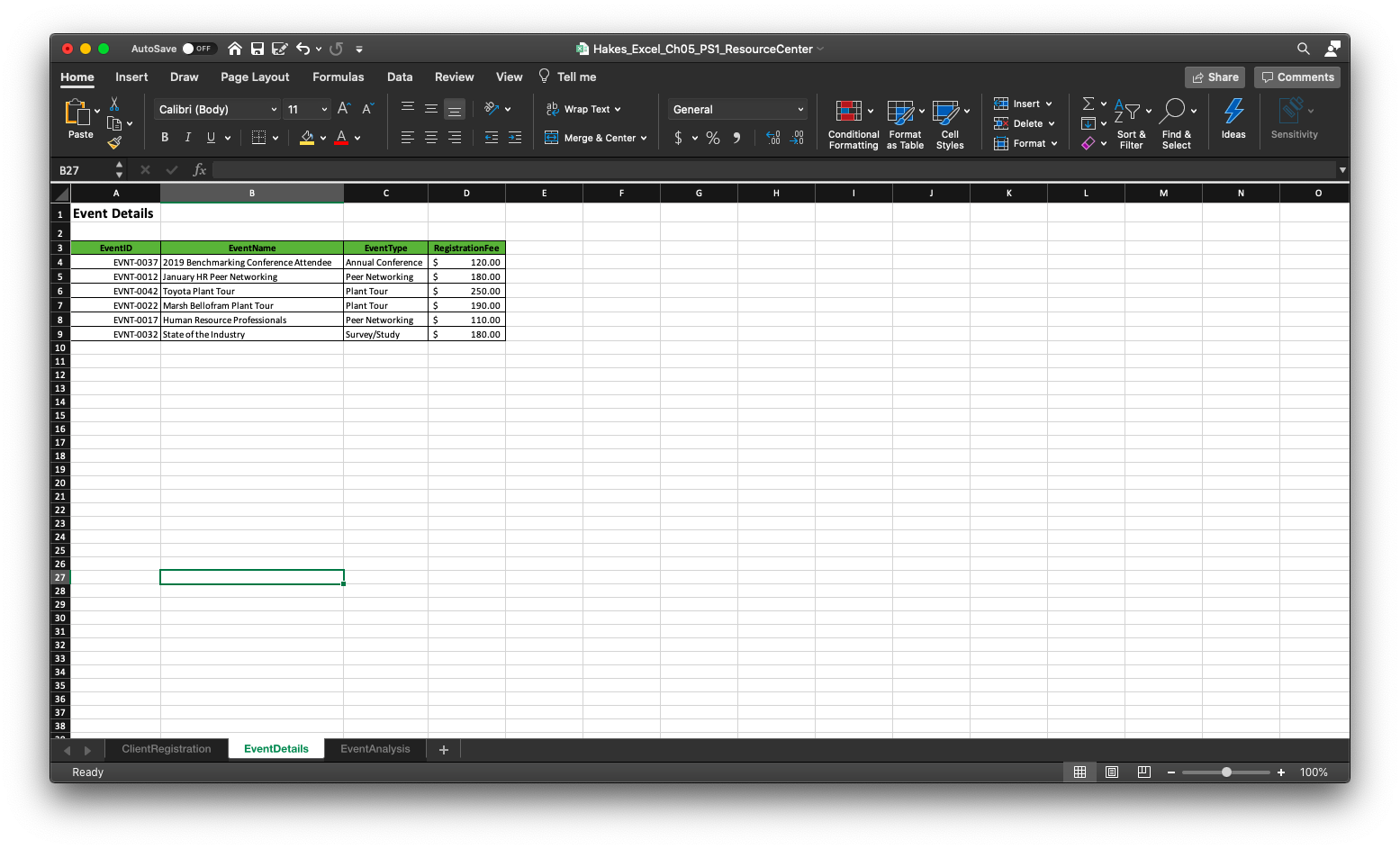1400x849 pixels.
Task: Enable Wrap Text for the selection
Action: [583, 109]
